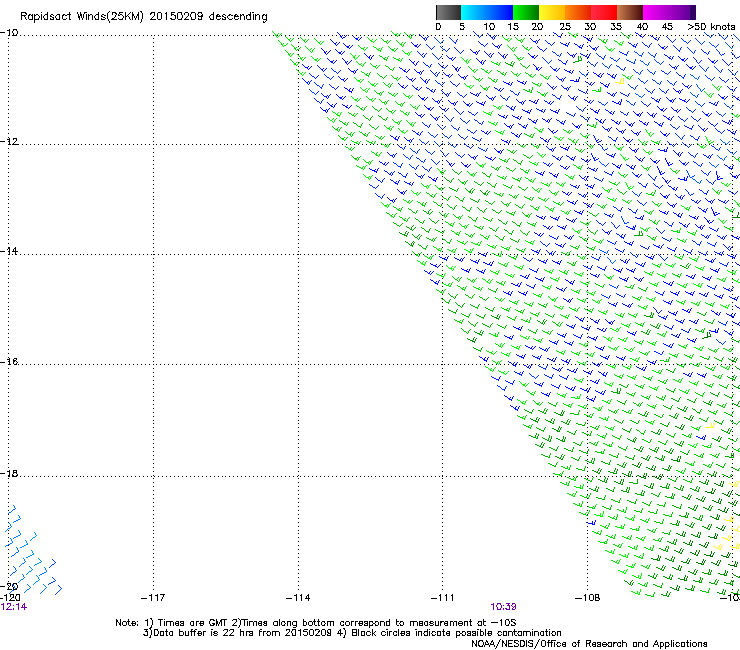Select the orange 25-30 knots color swatch

coord(578,12)
